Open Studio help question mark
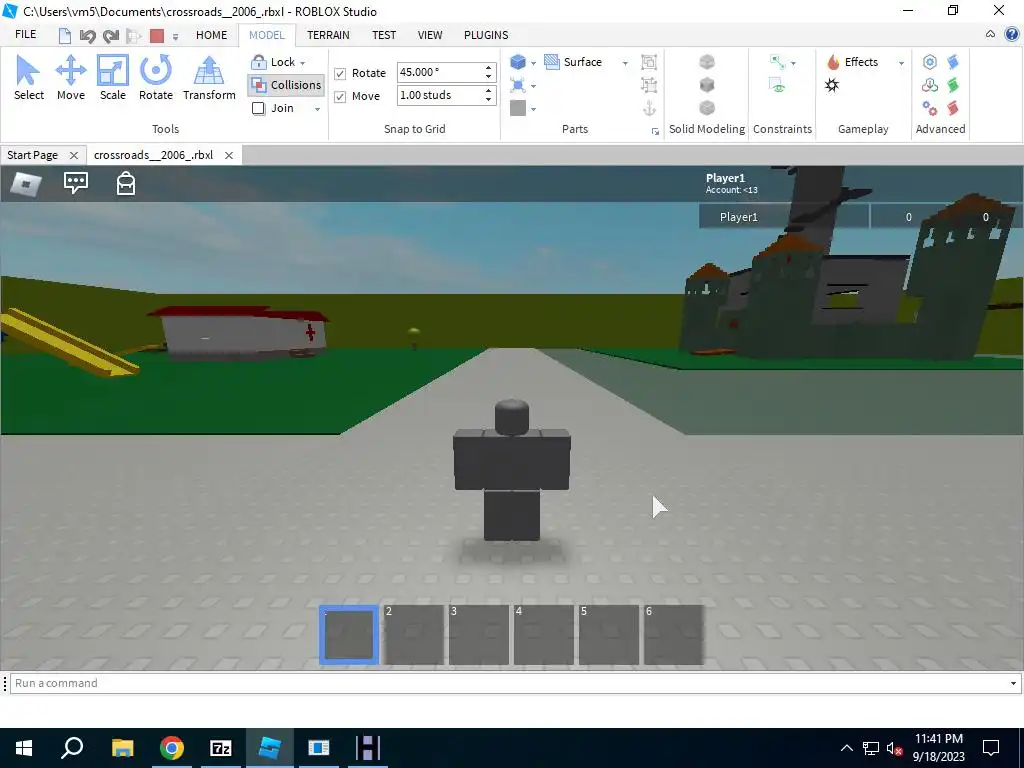Screen dimensions: 1024x768 pyautogui.click(x=1012, y=35)
